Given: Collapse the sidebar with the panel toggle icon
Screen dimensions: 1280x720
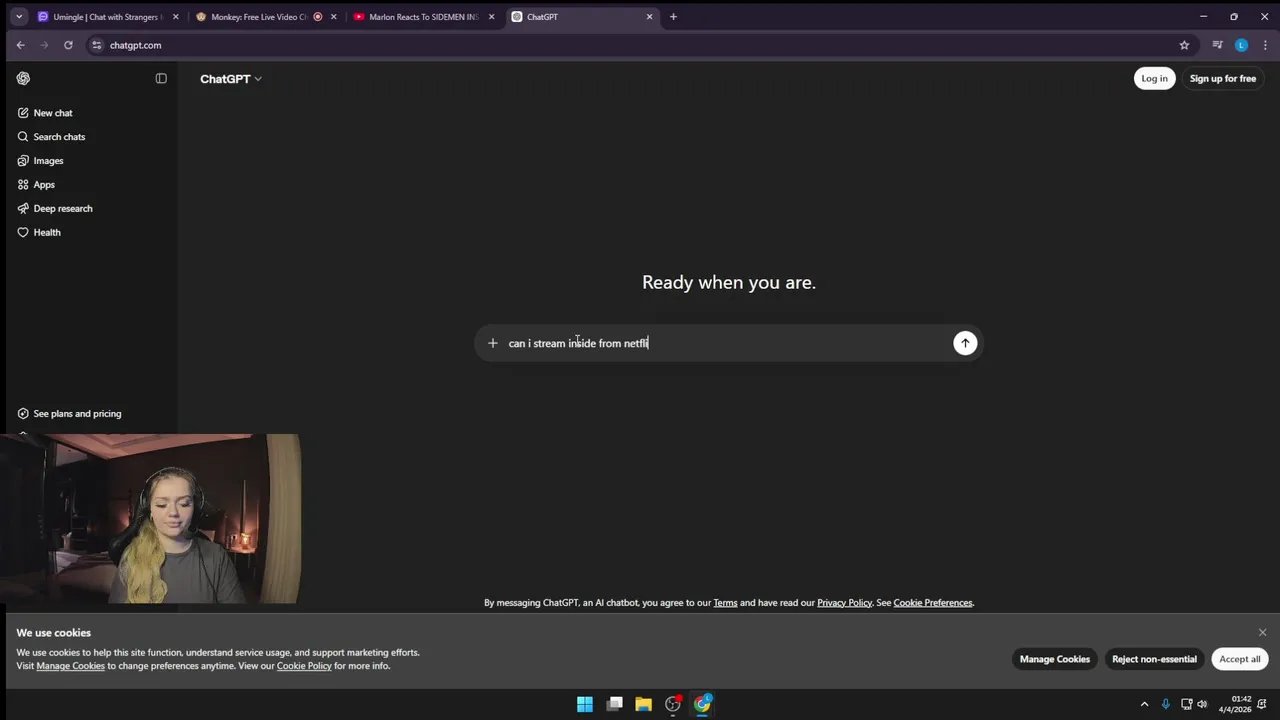Looking at the screenshot, I should pos(161,78).
